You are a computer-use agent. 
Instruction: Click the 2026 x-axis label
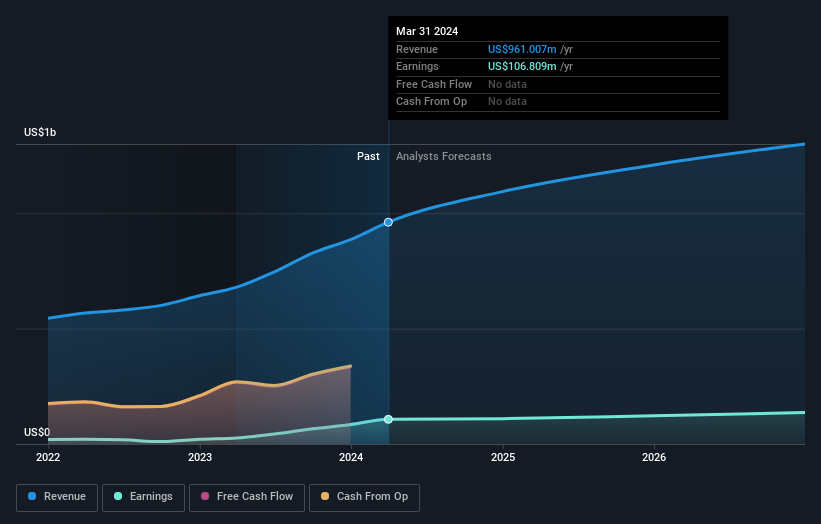click(x=654, y=457)
